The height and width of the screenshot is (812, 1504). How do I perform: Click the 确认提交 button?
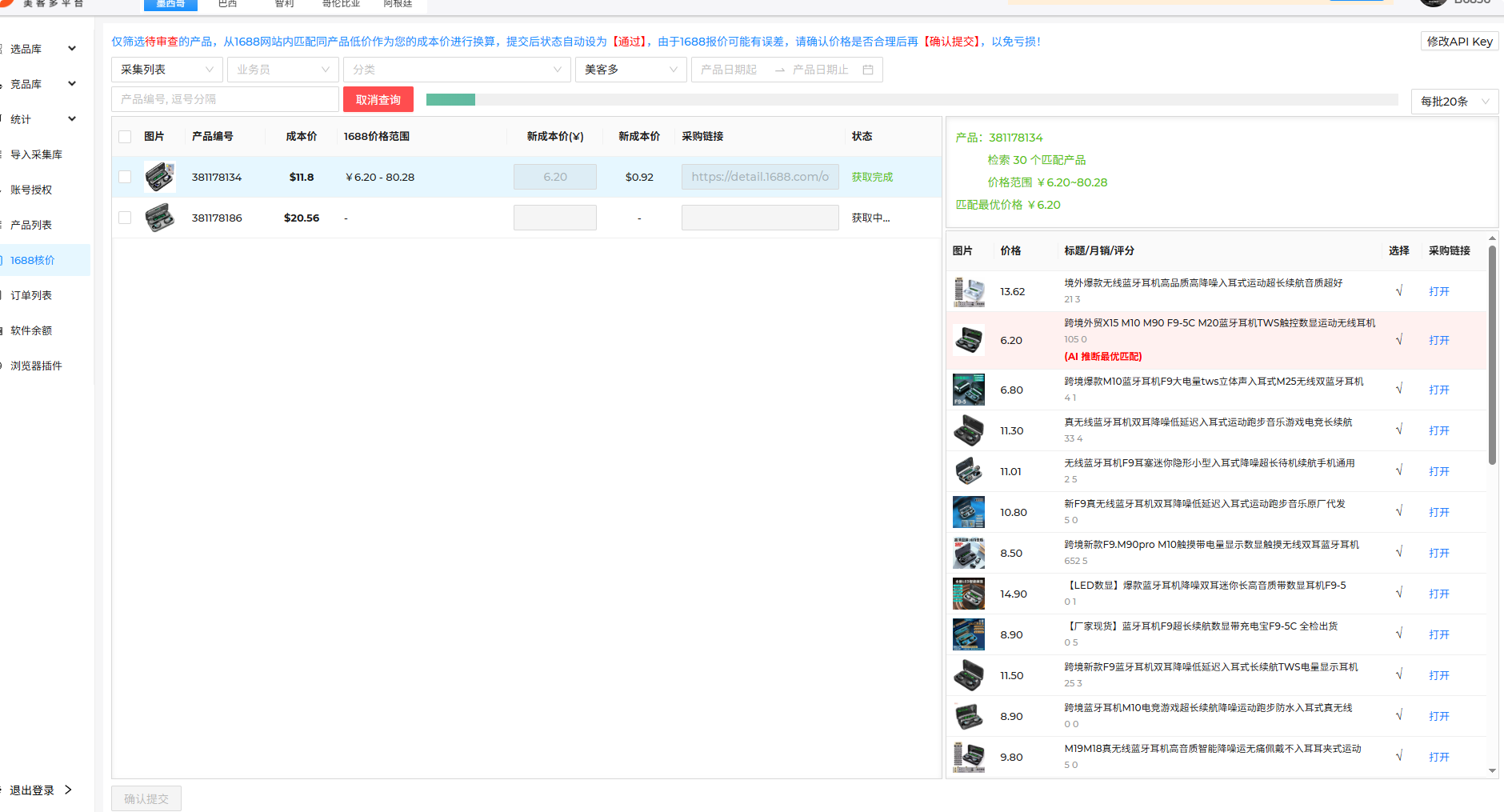(146, 798)
